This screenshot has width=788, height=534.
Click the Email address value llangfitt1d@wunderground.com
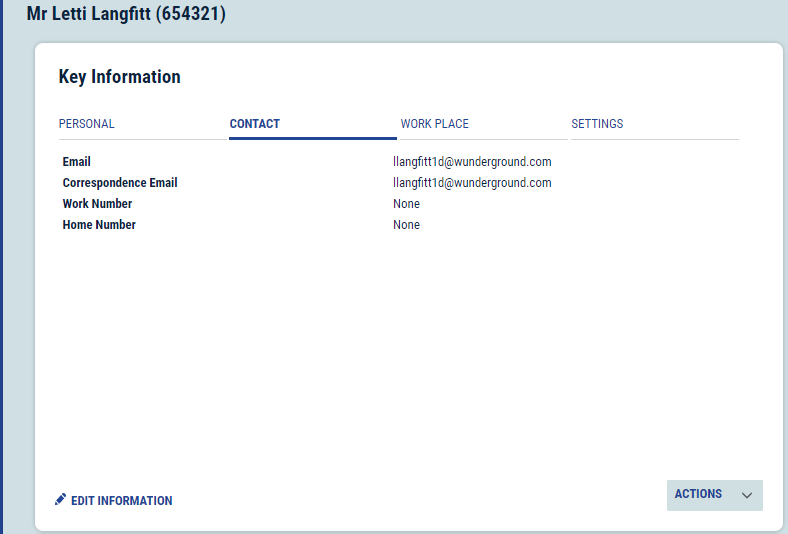pos(472,162)
